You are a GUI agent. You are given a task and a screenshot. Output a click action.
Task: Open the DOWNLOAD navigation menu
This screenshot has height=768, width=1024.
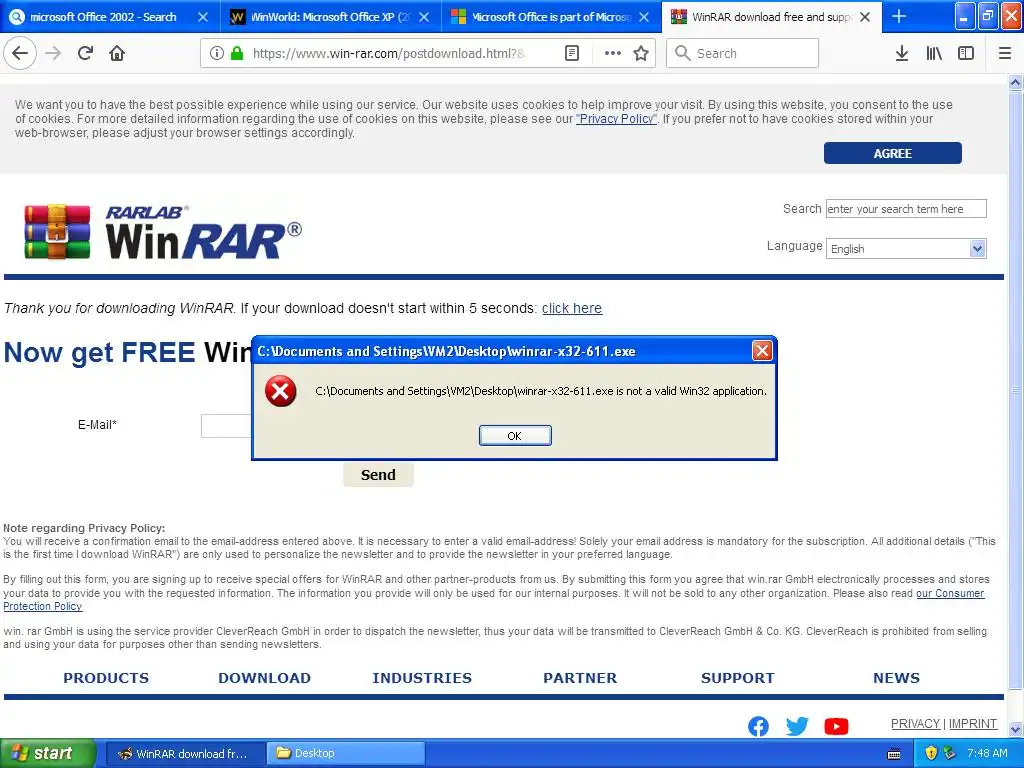tap(264, 678)
